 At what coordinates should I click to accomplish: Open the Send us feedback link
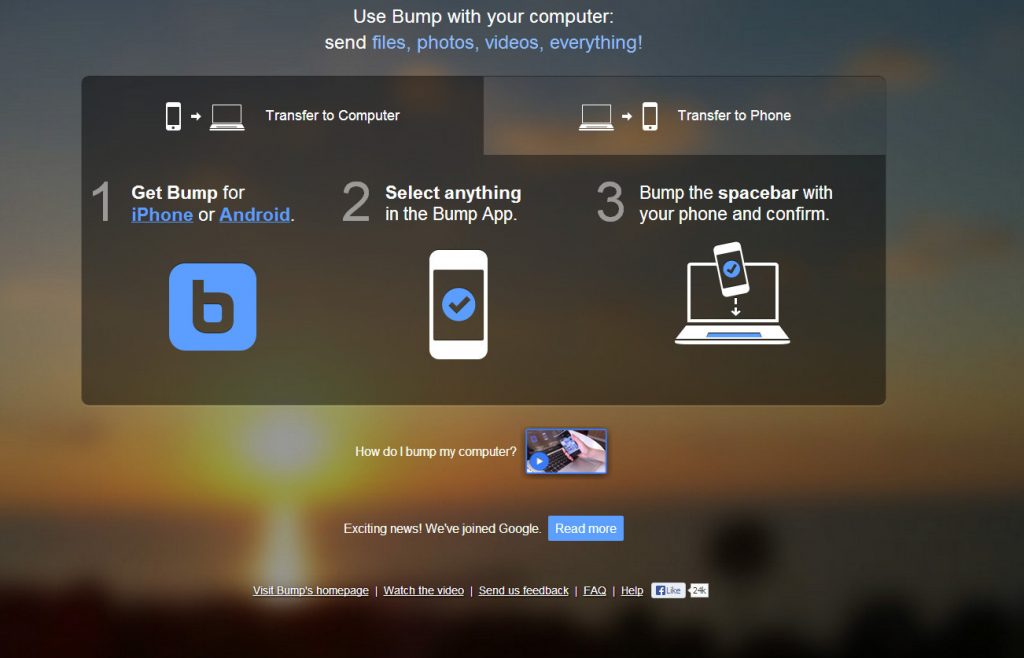(x=523, y=591)
